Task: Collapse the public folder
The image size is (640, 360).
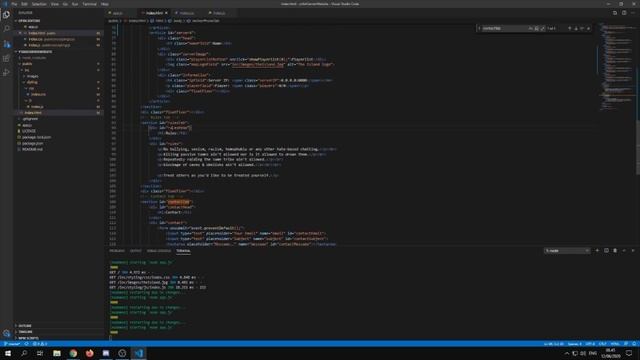Action: [x=27, y=64]
